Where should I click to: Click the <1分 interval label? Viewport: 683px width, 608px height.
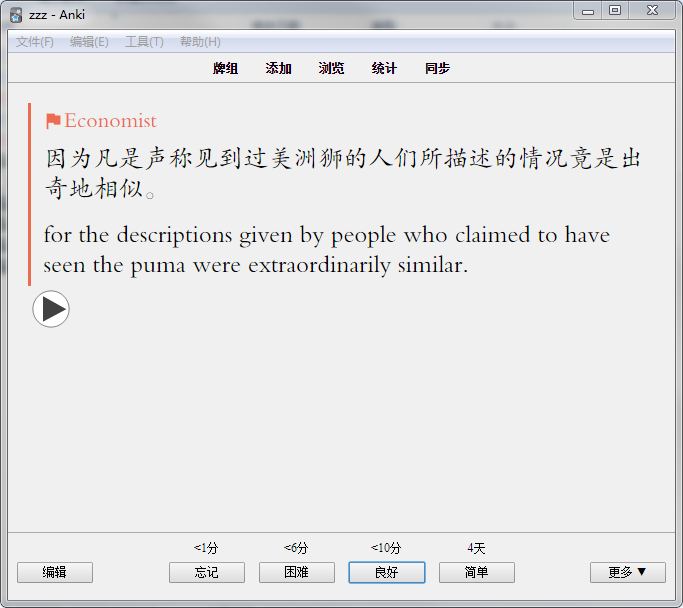(x=206, y=548)
